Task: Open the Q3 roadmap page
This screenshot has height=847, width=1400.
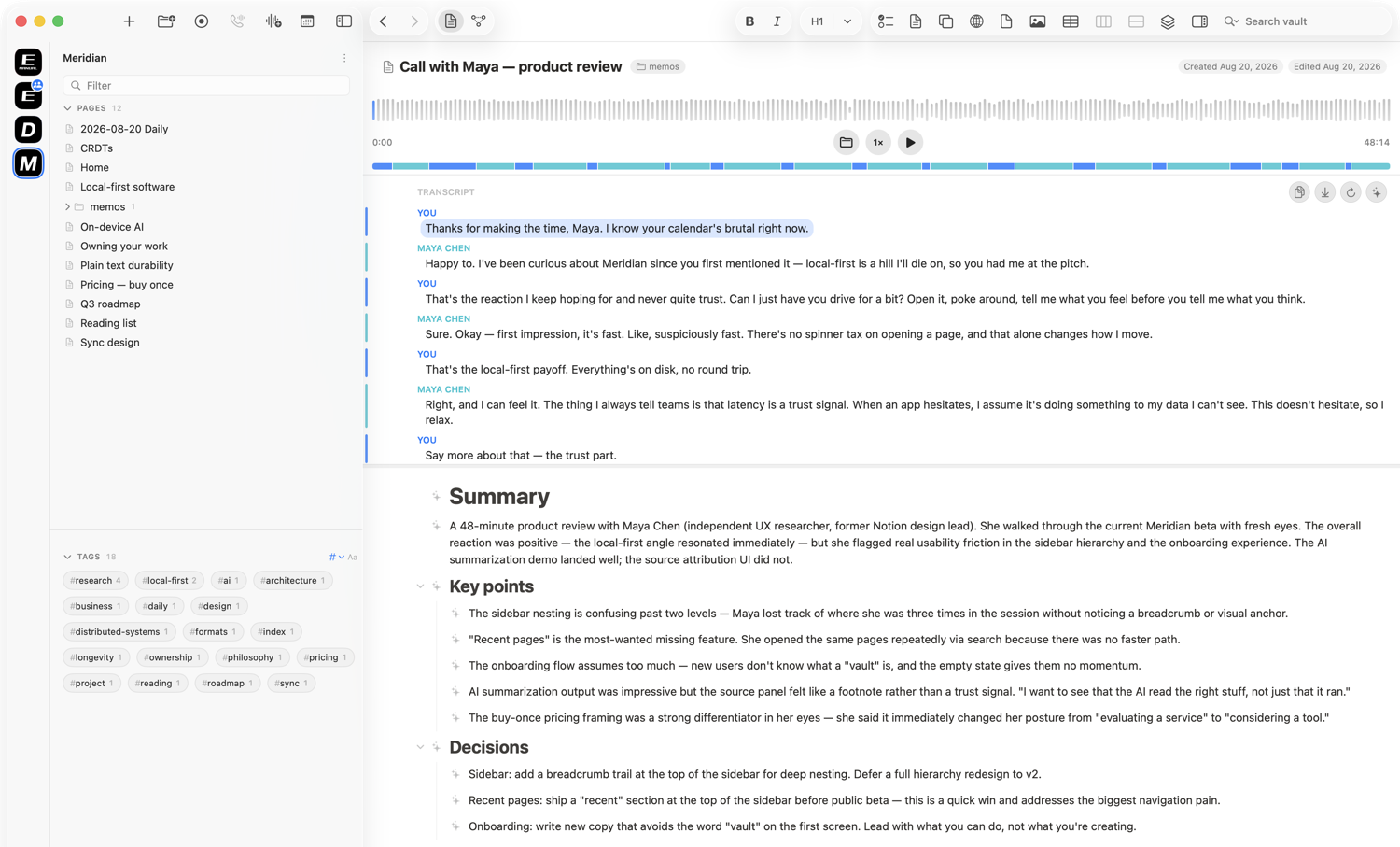Action: (x=110, y=304)
